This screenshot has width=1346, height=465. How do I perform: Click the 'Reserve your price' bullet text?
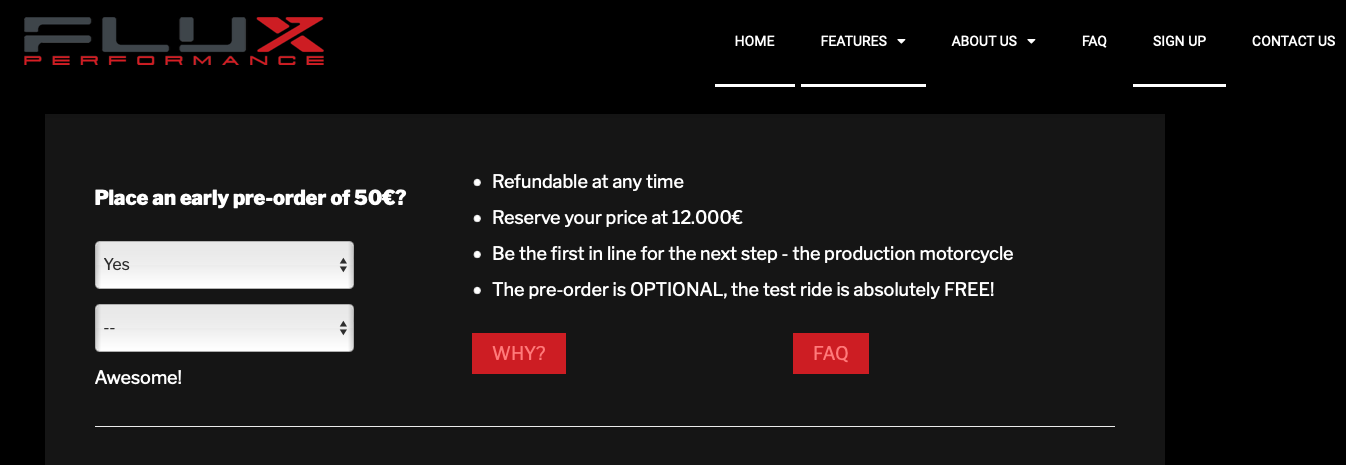[x=617, y=218]
